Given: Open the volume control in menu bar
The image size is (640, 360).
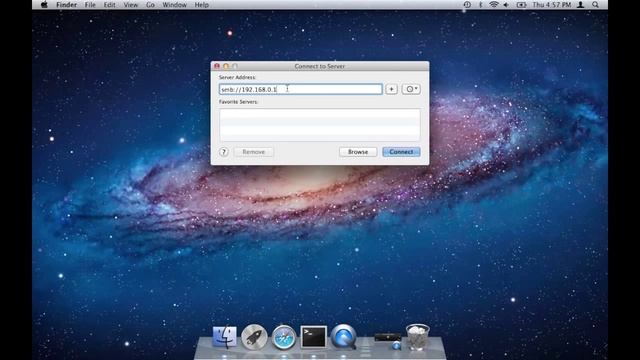Looking at the screenshot, I should (x=506, y=5).
